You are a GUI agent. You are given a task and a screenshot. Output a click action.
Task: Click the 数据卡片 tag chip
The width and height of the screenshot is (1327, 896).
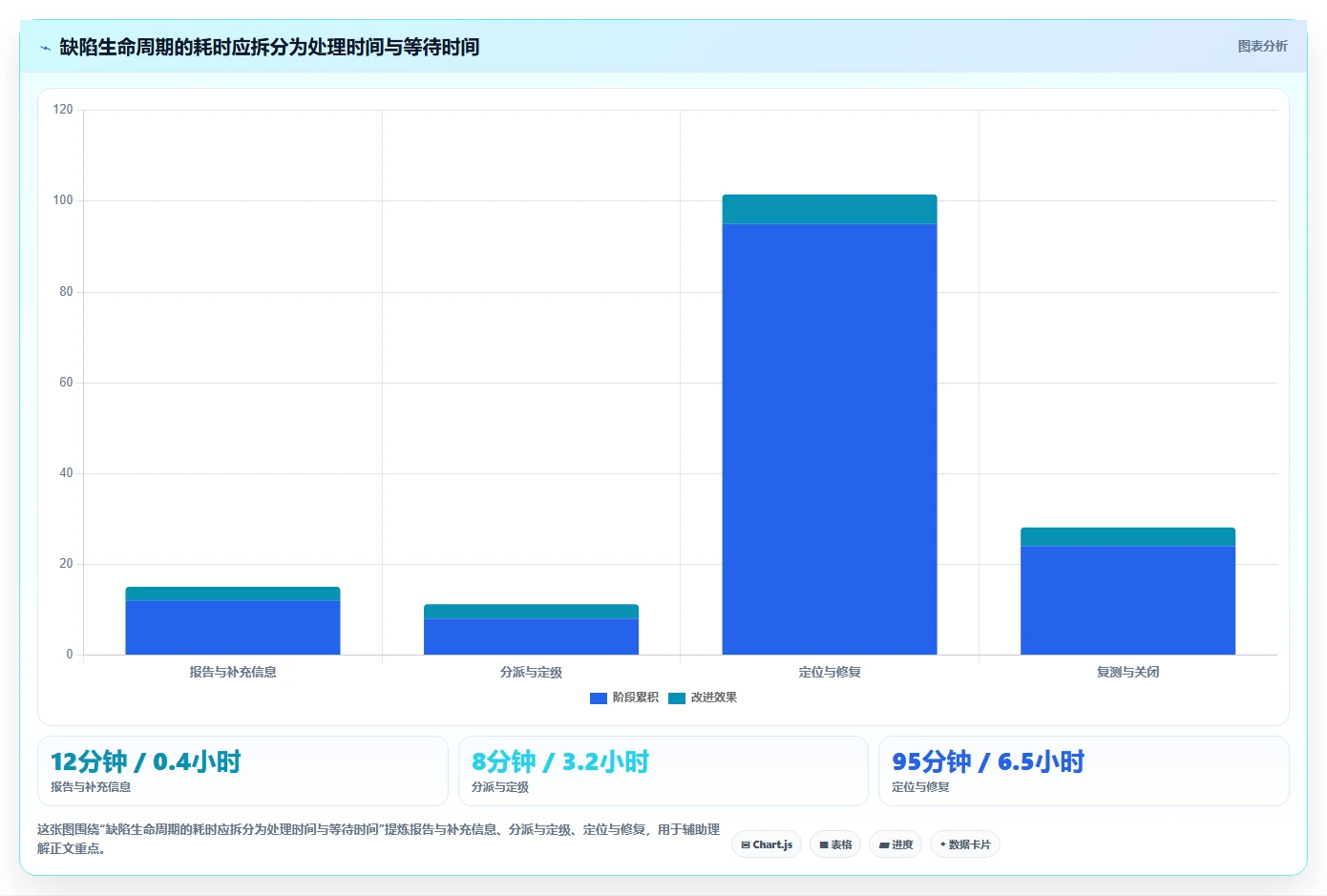(965, 844)
